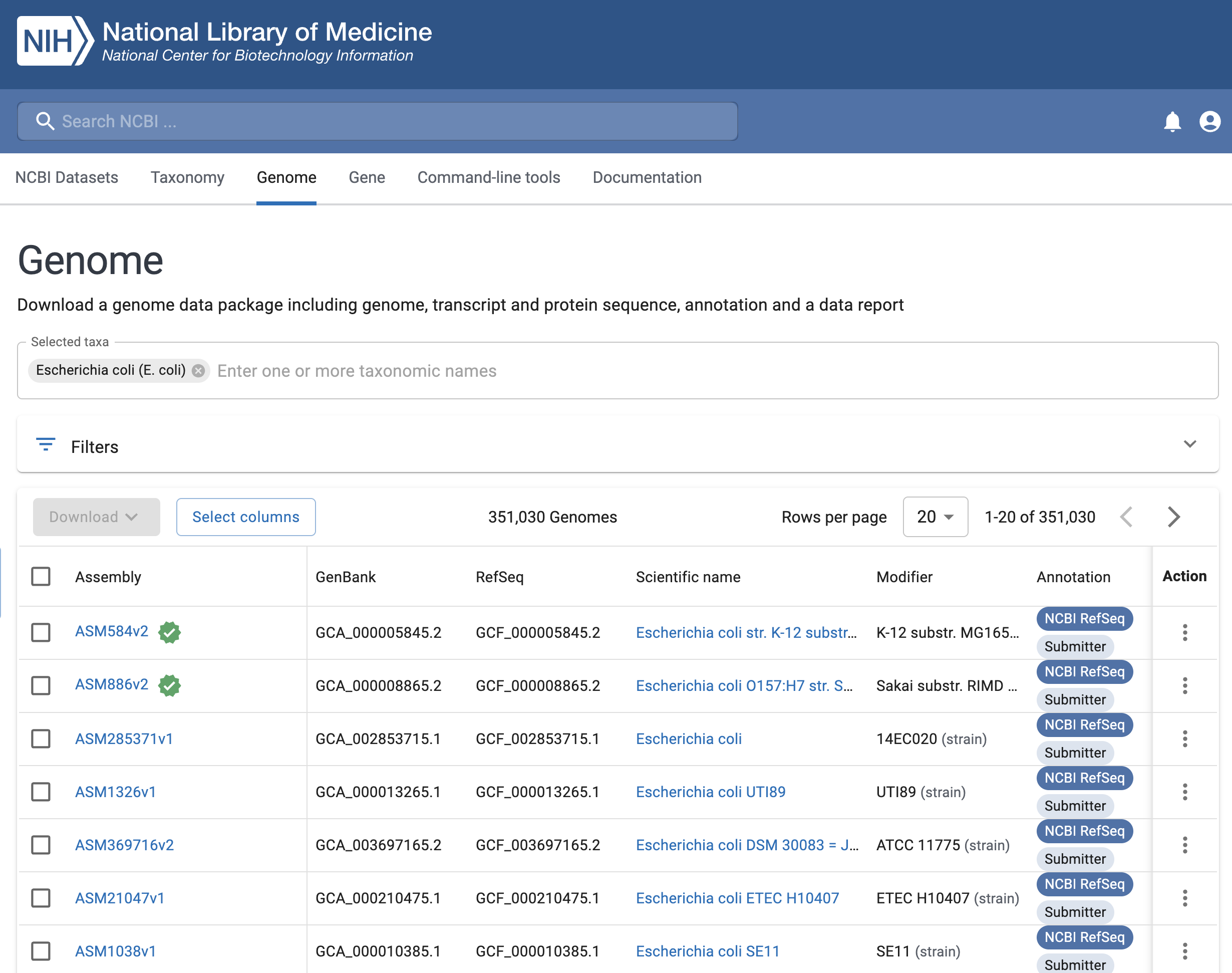The image size is (1232, 973).
Task: Remove the Escherichia coli taxon chip
Action: pos(198,371)
